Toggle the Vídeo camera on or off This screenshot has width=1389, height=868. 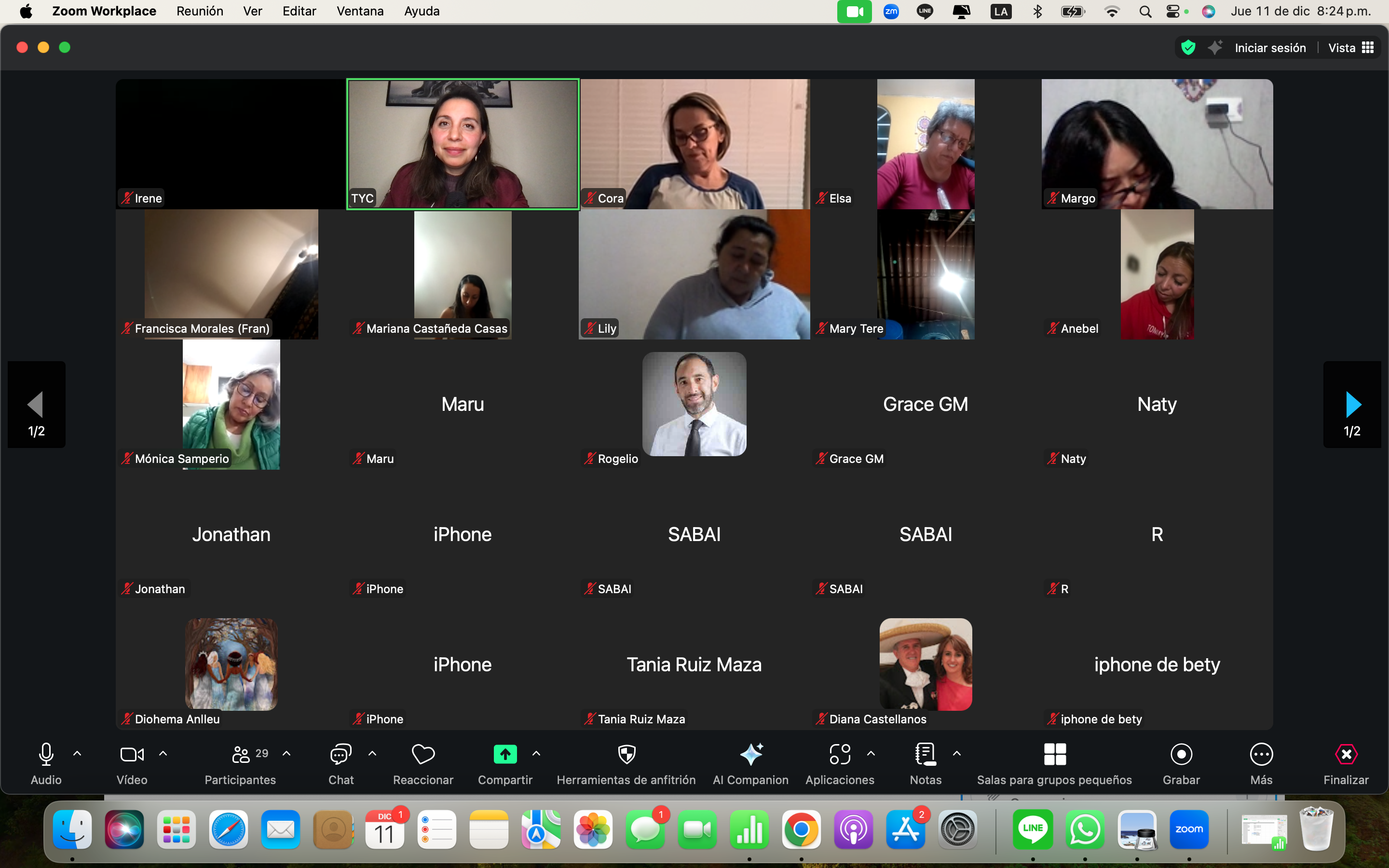pos(132,755)
